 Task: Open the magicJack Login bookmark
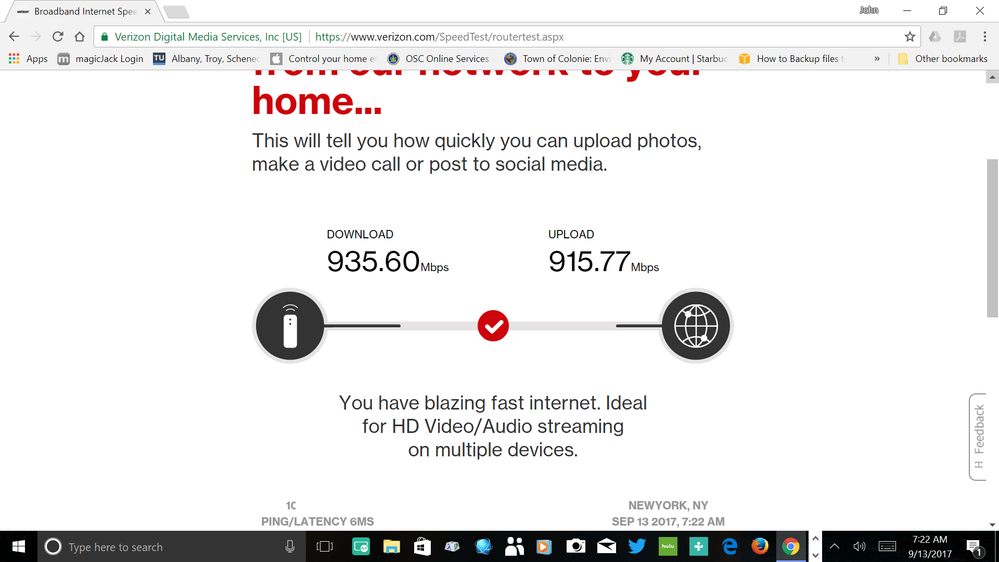(101, 59)
